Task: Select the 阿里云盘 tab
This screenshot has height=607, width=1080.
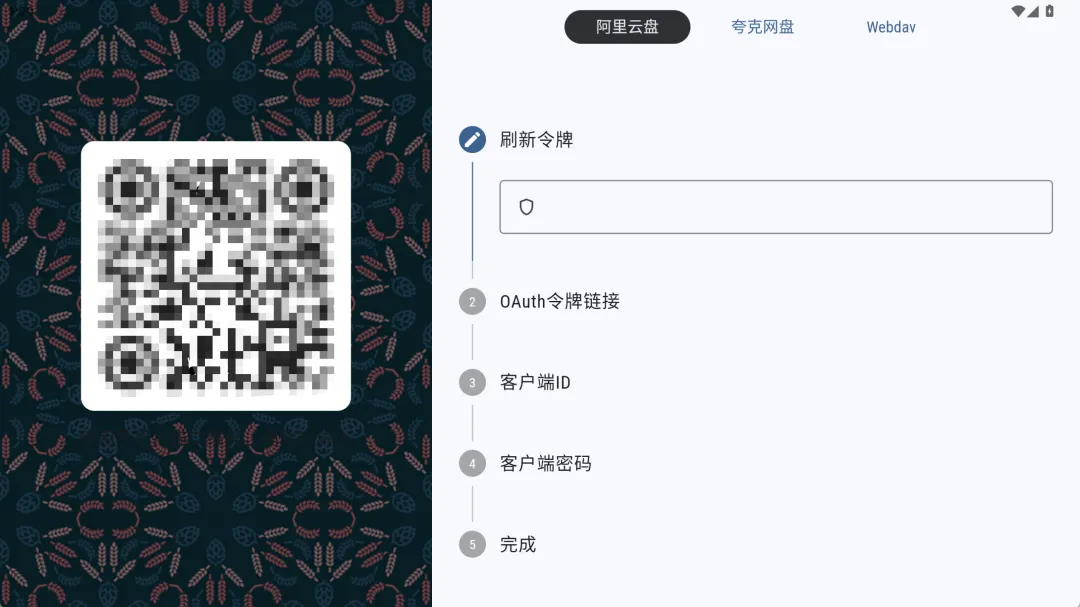Action: coord(627,27)
